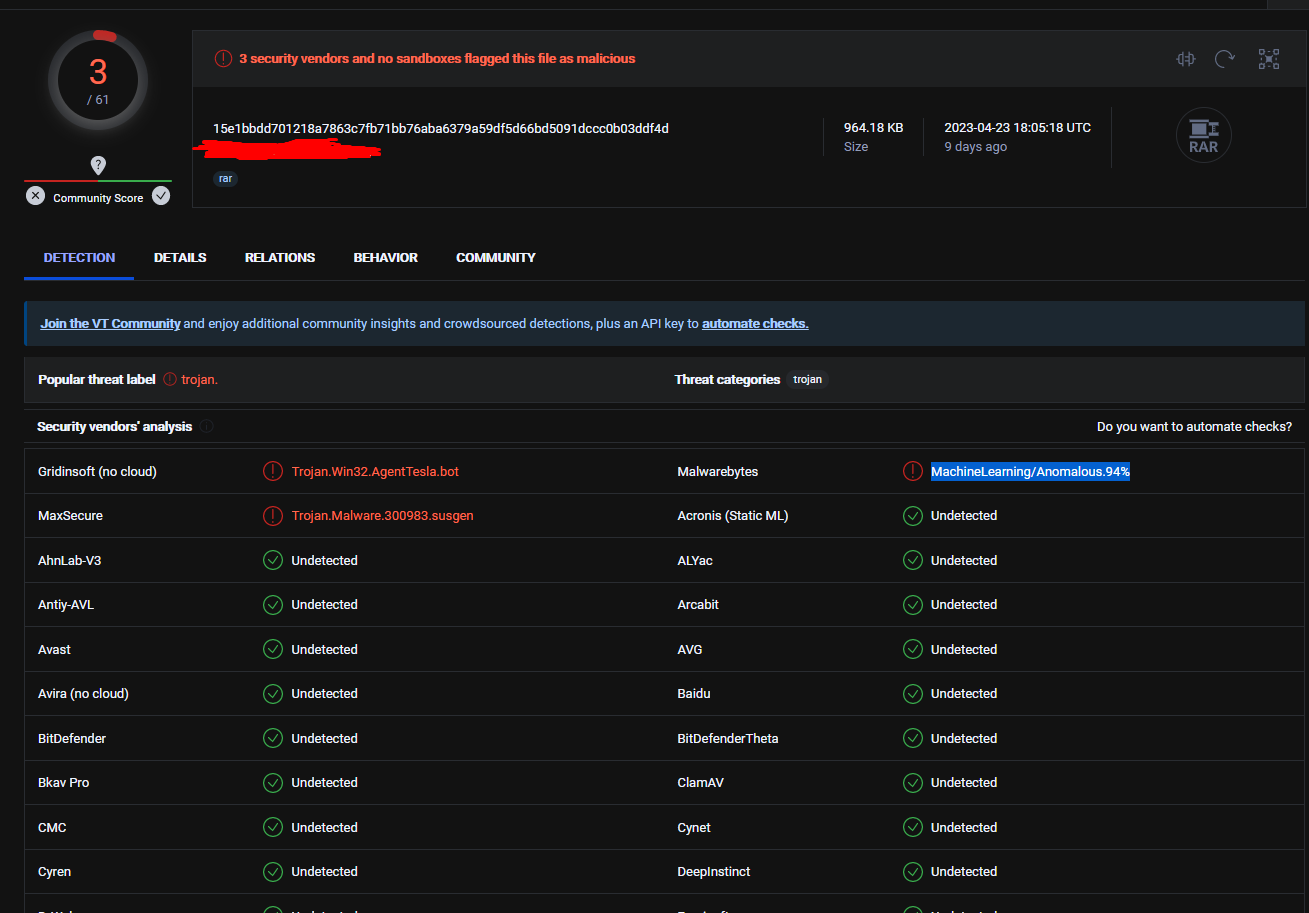Click the Avast green check icon
Screen dimensions: 1309x913
[x=273, y=649]
